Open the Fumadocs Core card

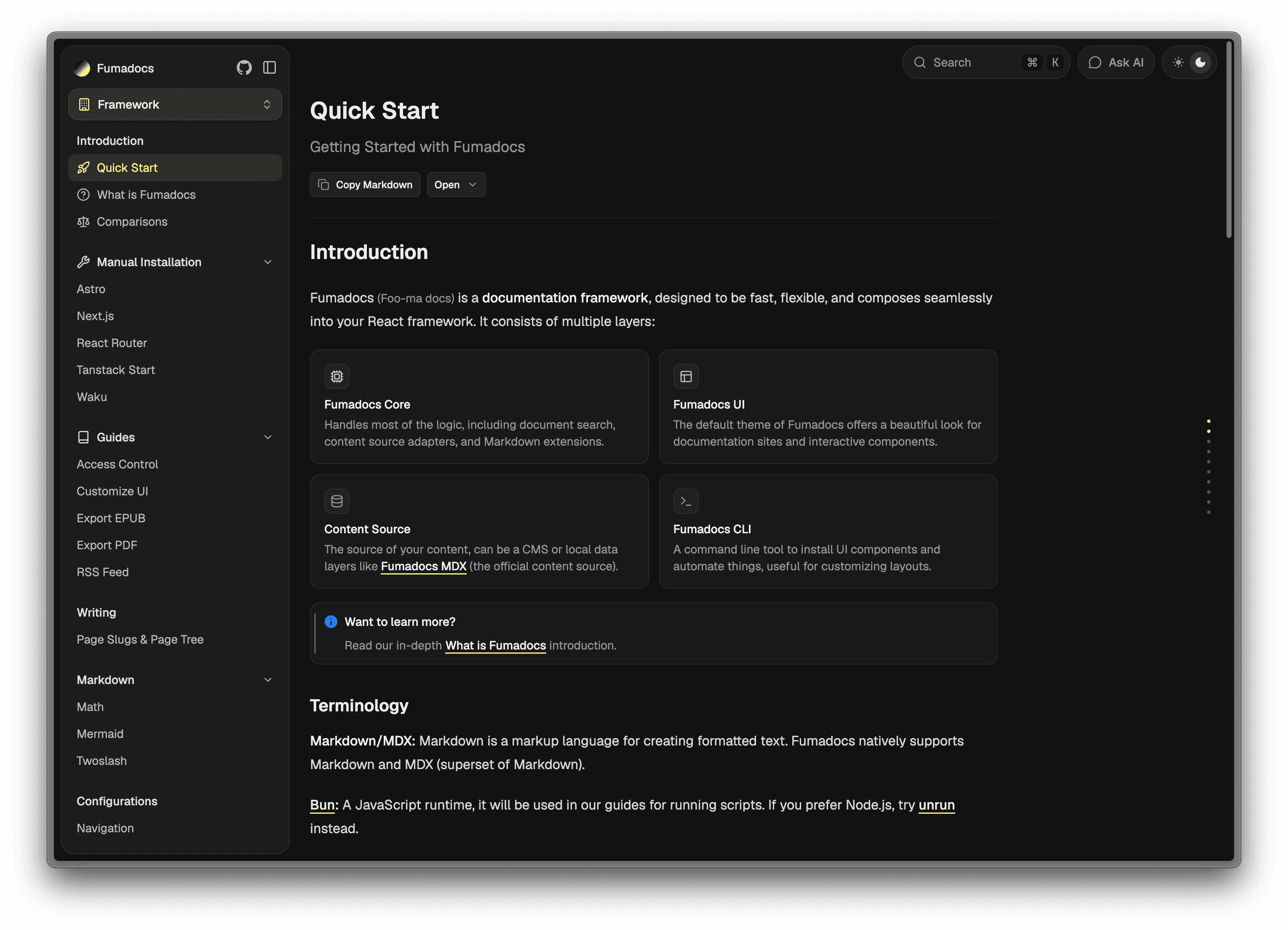(x=479, y=406)
